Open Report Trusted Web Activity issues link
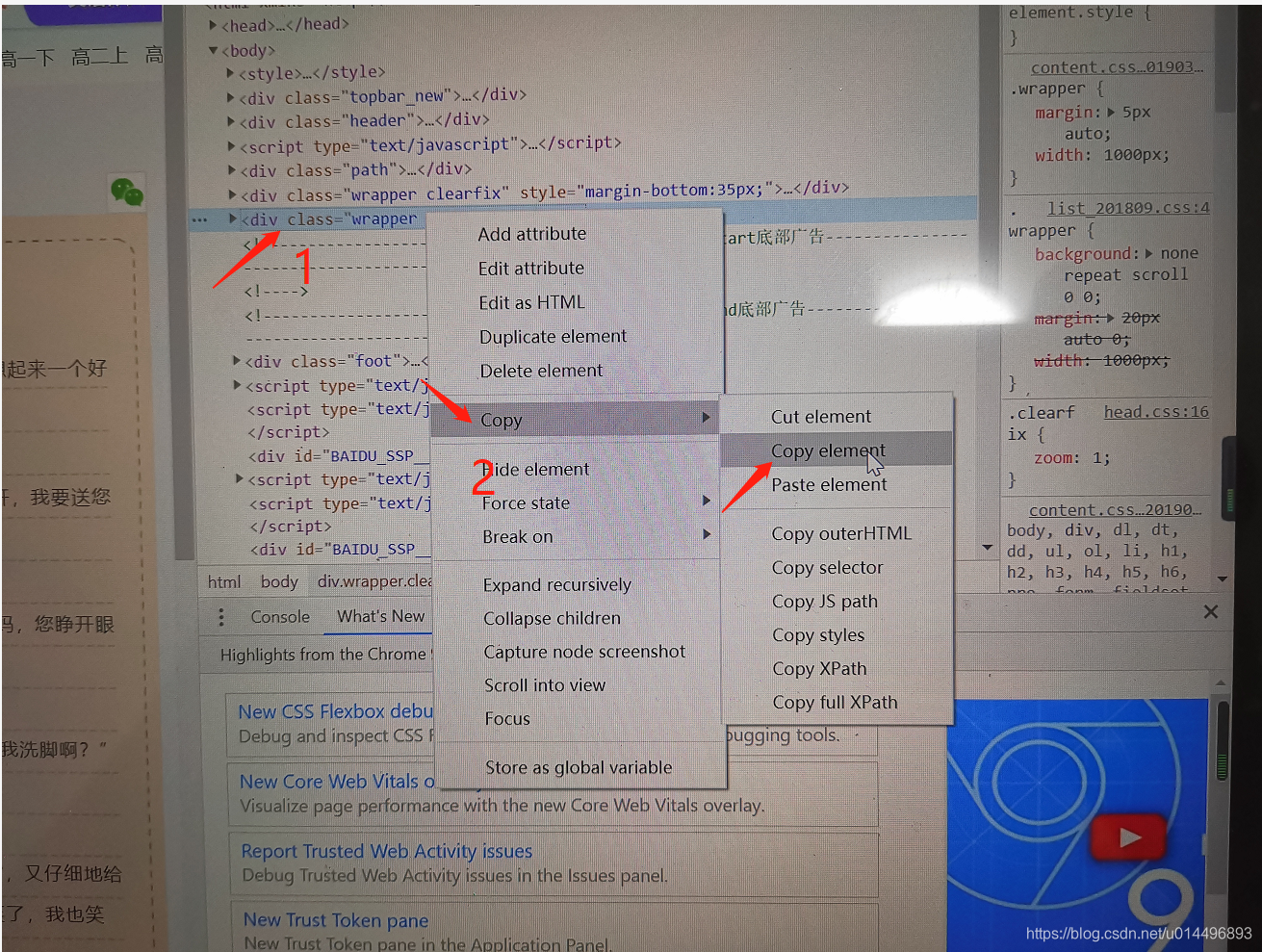Image resolution: width=1262 pixels, height=952 pixels. (387, 851)
